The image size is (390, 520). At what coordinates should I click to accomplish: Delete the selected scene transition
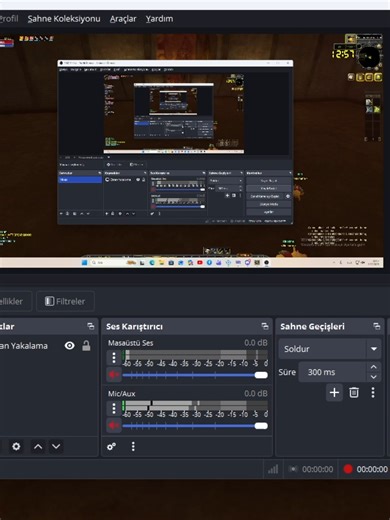pos(354,392)
